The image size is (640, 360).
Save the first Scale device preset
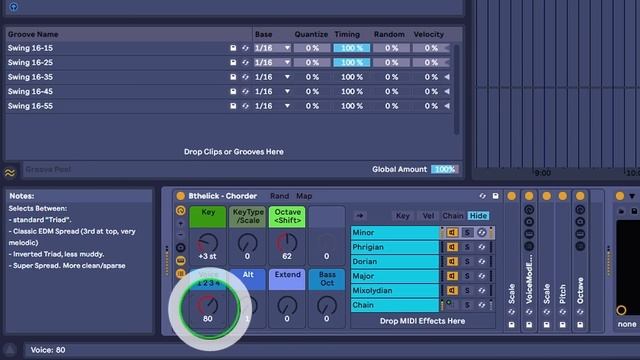pyautogui.click(x=511, y=325)
